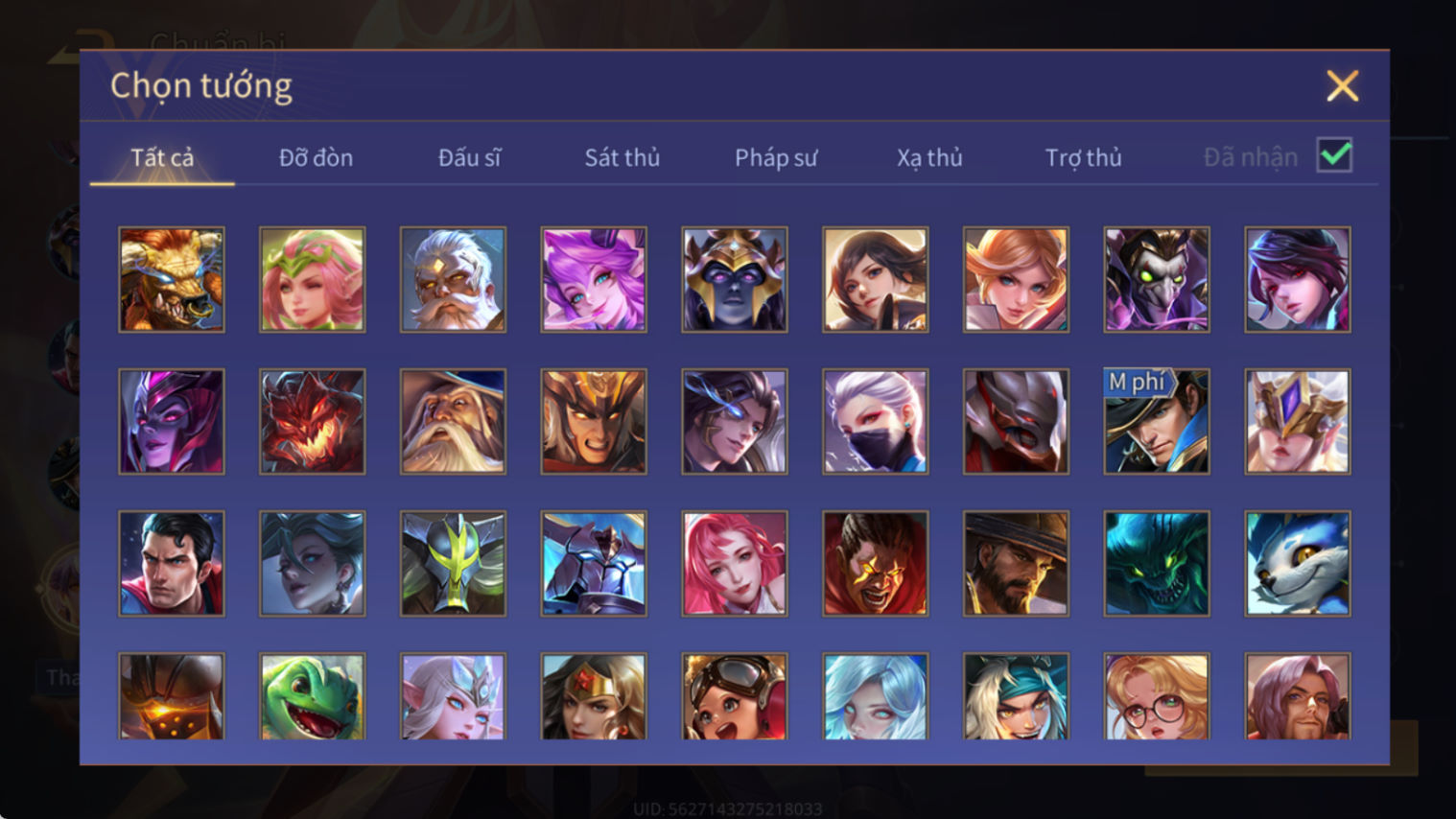Open the Đấu sĩ tab
Screen dimensions: 1456x819
pyautogui.click(x=469, y=157)
